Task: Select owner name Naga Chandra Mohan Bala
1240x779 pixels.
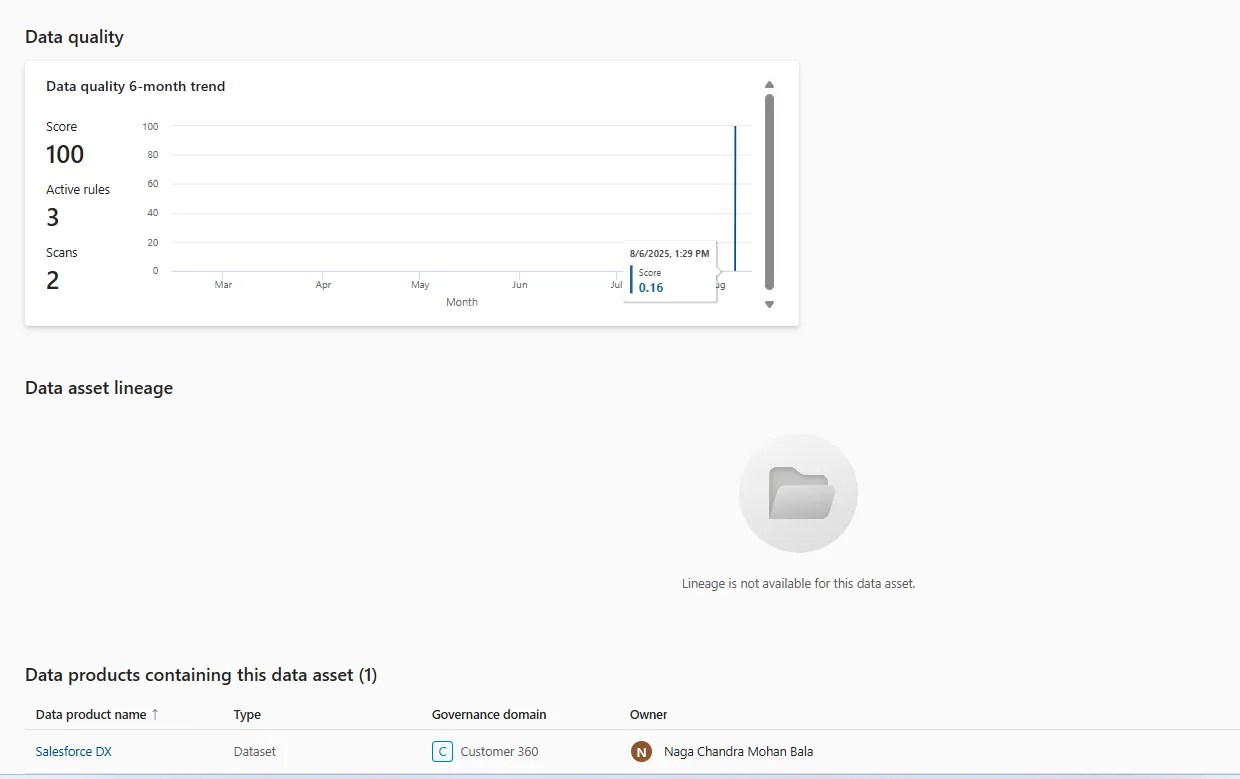Action: click(x=738, y=751)
